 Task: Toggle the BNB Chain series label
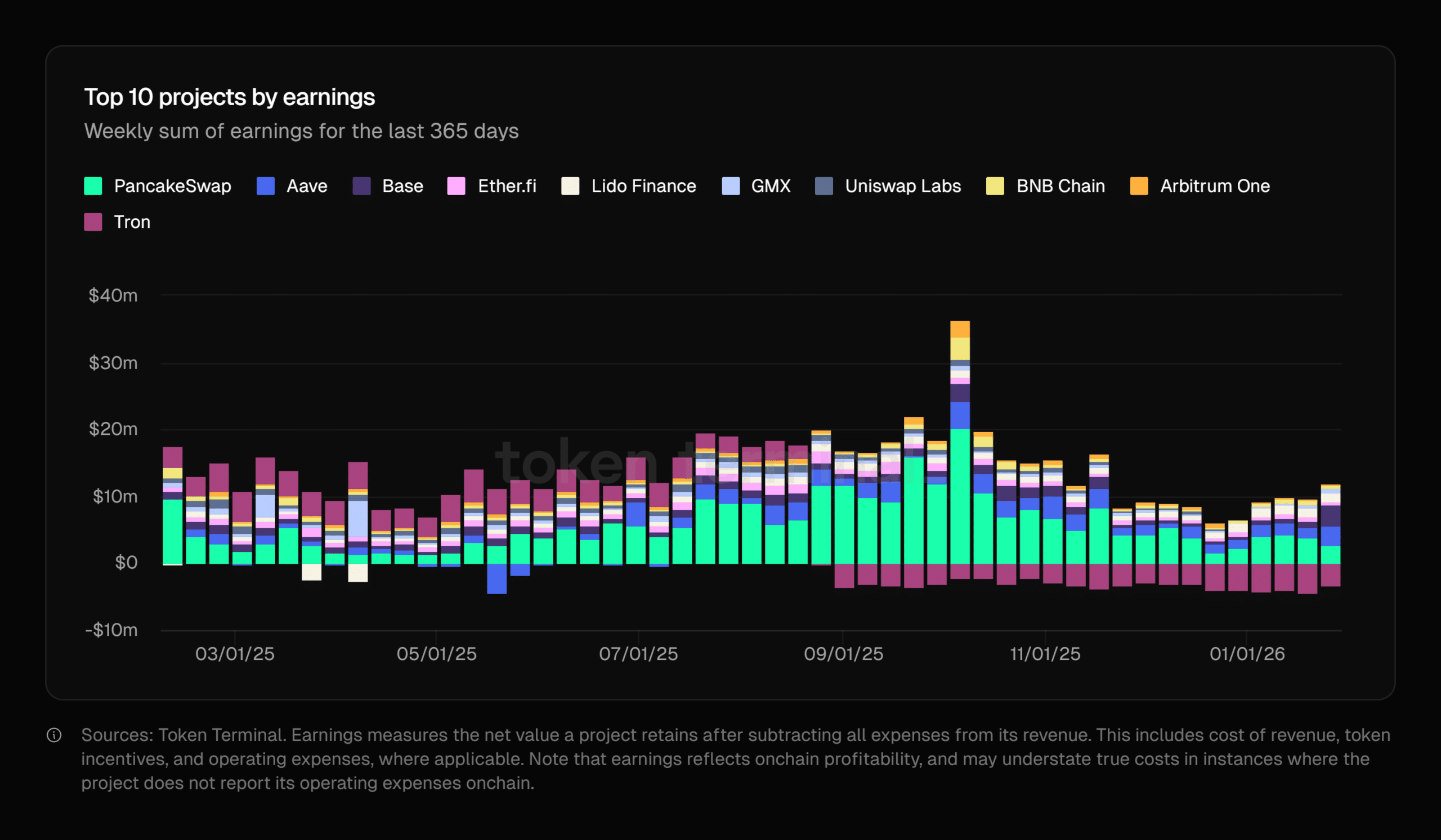pos(1060,186)
